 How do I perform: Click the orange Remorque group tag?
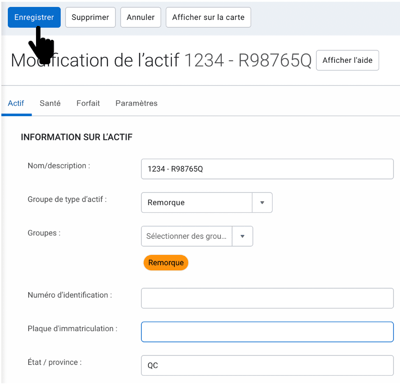pyautogui.click(x=166, y=263)
